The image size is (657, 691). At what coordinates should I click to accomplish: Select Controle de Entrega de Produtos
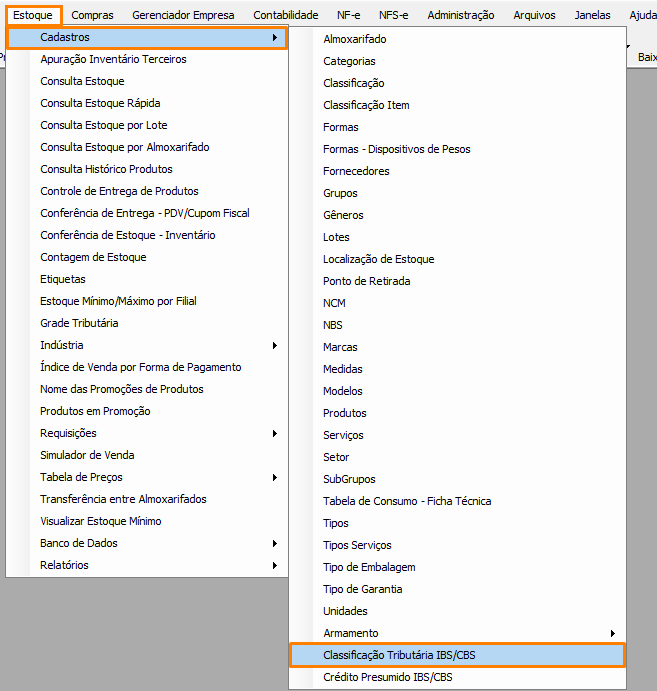(x=147, y=191)
